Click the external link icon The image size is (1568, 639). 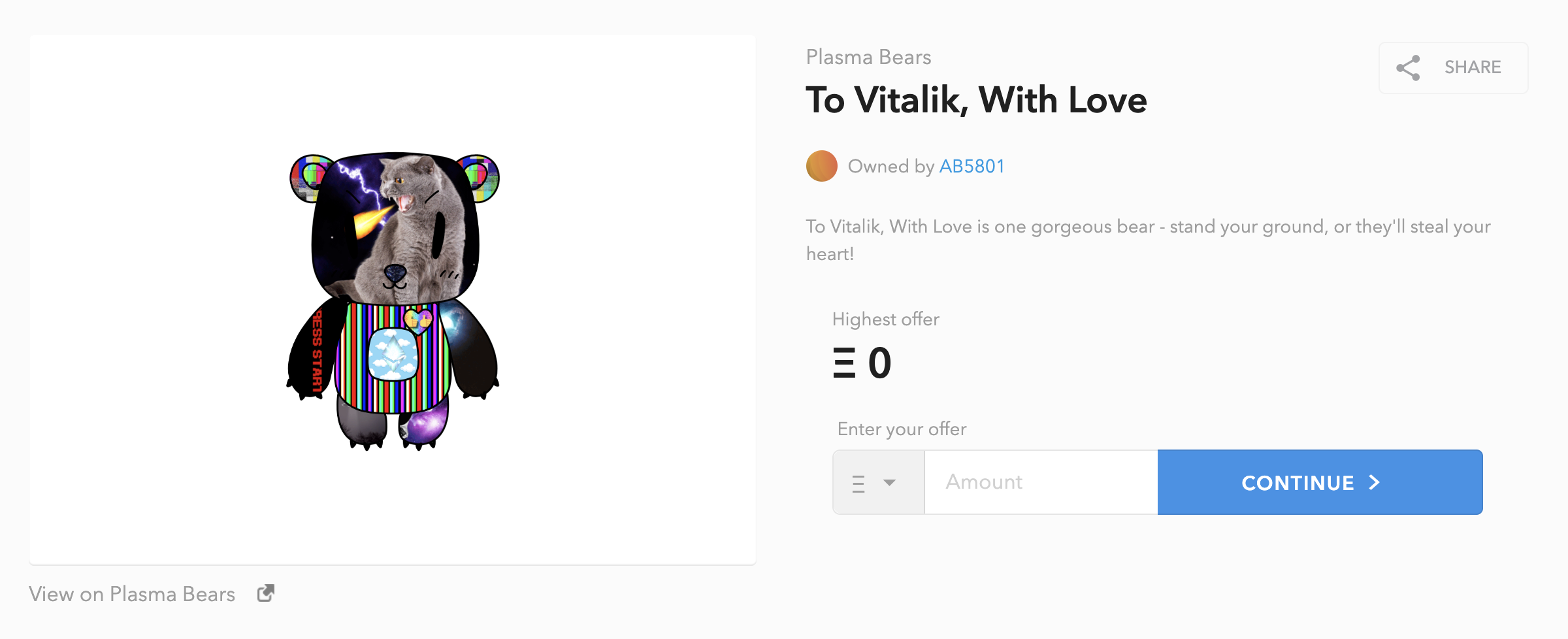(265, 593)
